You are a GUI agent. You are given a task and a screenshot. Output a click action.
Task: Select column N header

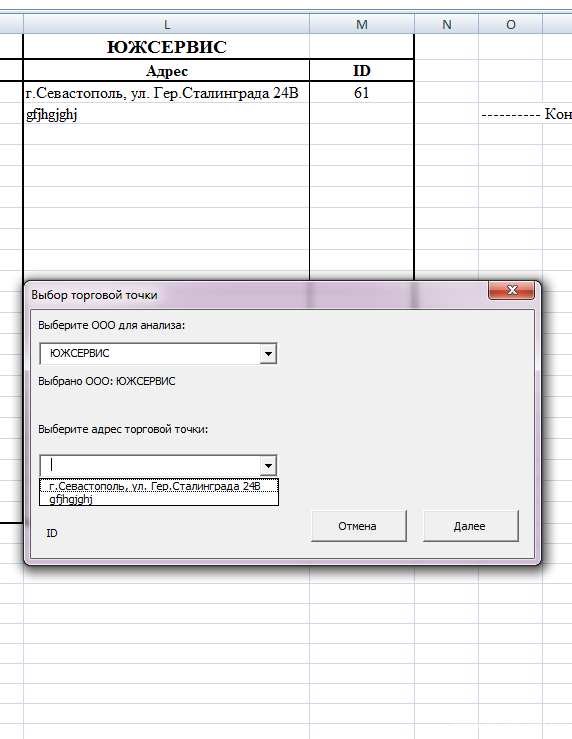[x=447, y=25]
